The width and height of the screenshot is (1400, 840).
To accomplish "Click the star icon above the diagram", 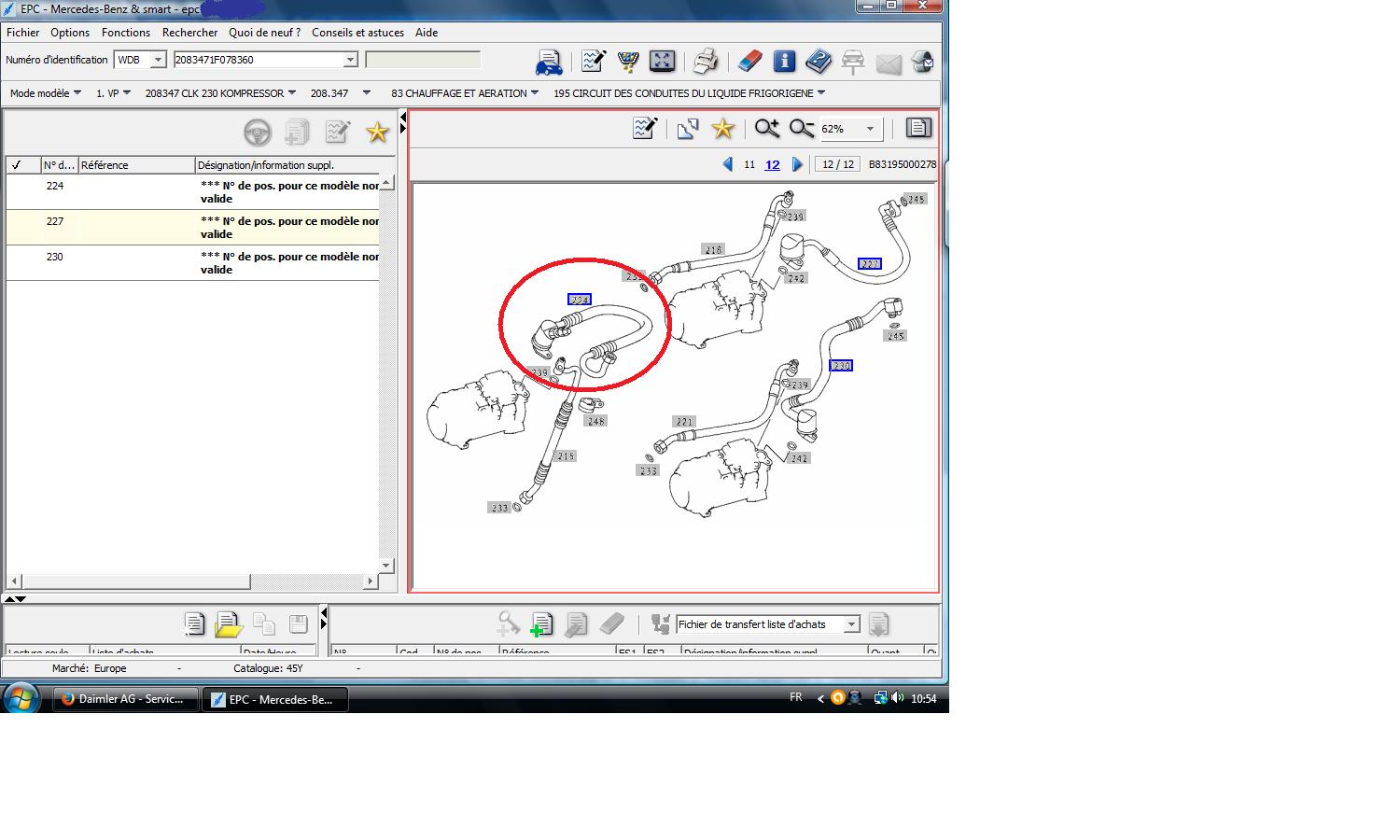I will pyautogui.click(x=723, y=129).
